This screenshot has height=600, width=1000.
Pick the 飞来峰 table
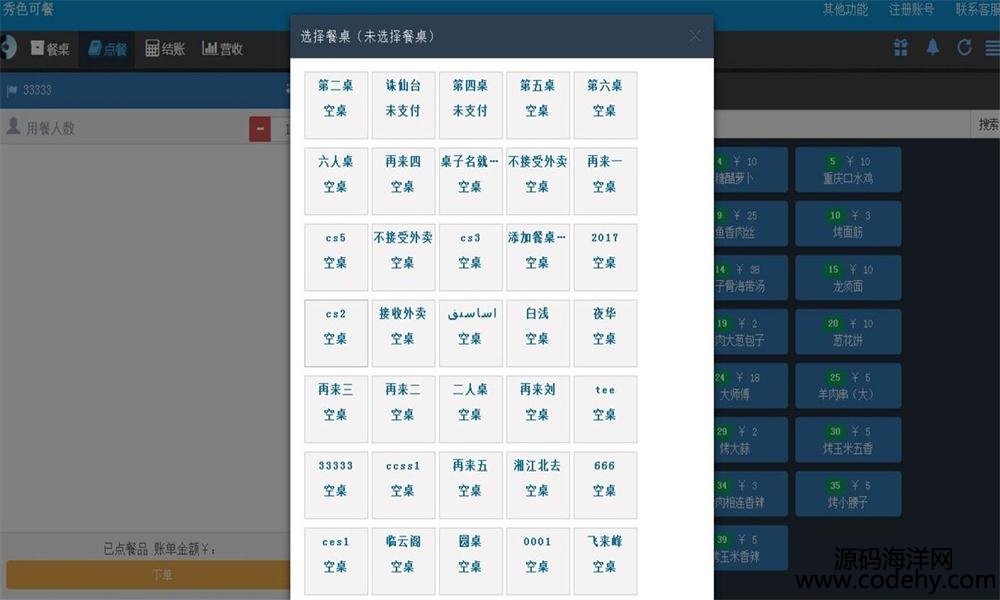604,554
